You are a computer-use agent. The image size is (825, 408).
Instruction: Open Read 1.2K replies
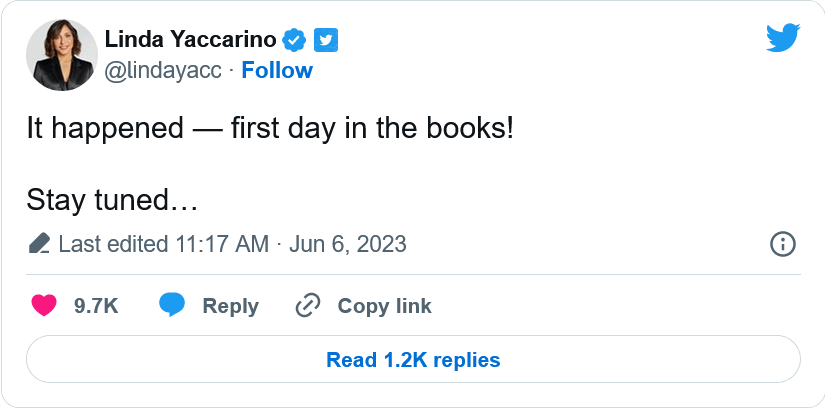(413, 360)
